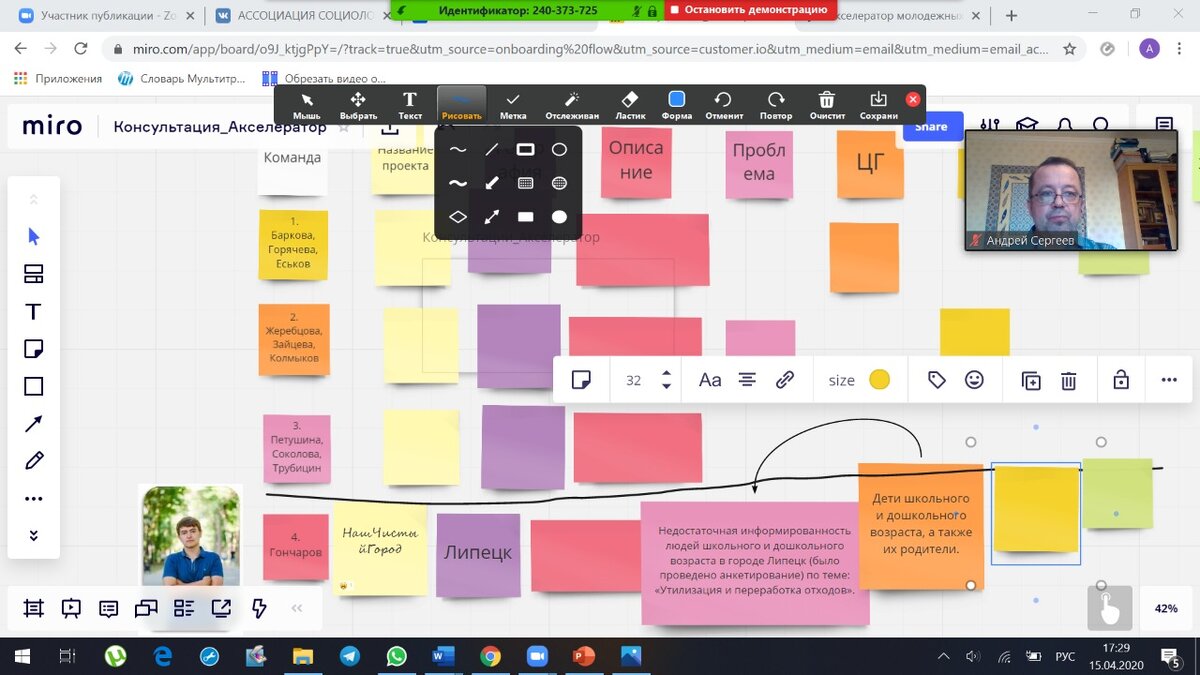Screen dimensions: 1200x675
Task: Open the Miro activity lightning icon
Action: 259,607
